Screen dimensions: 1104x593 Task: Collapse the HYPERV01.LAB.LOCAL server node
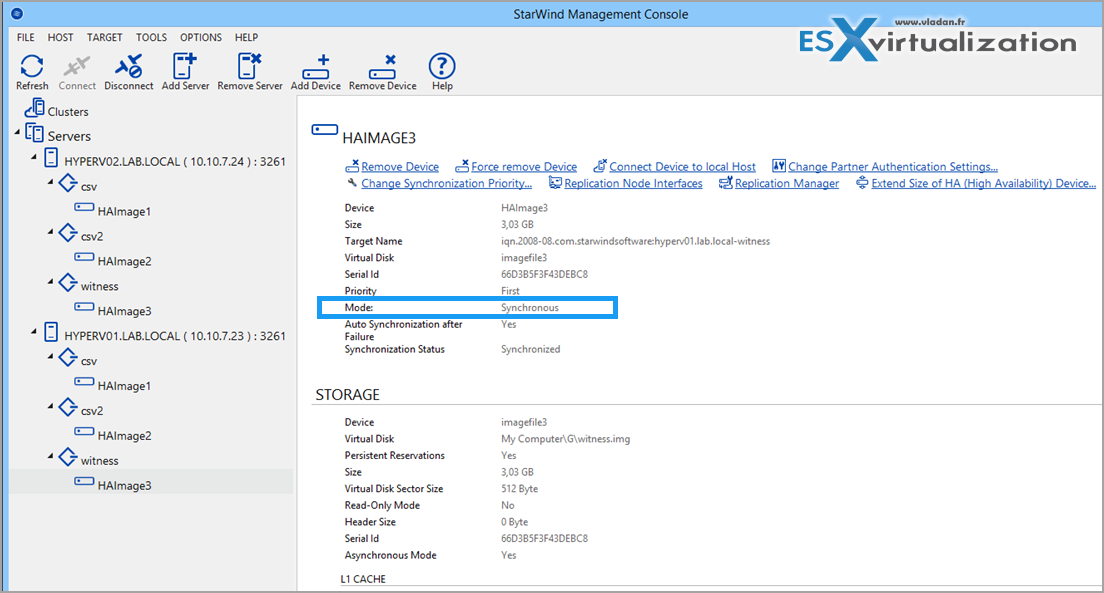pyautogui.click(x=34, y=335)
